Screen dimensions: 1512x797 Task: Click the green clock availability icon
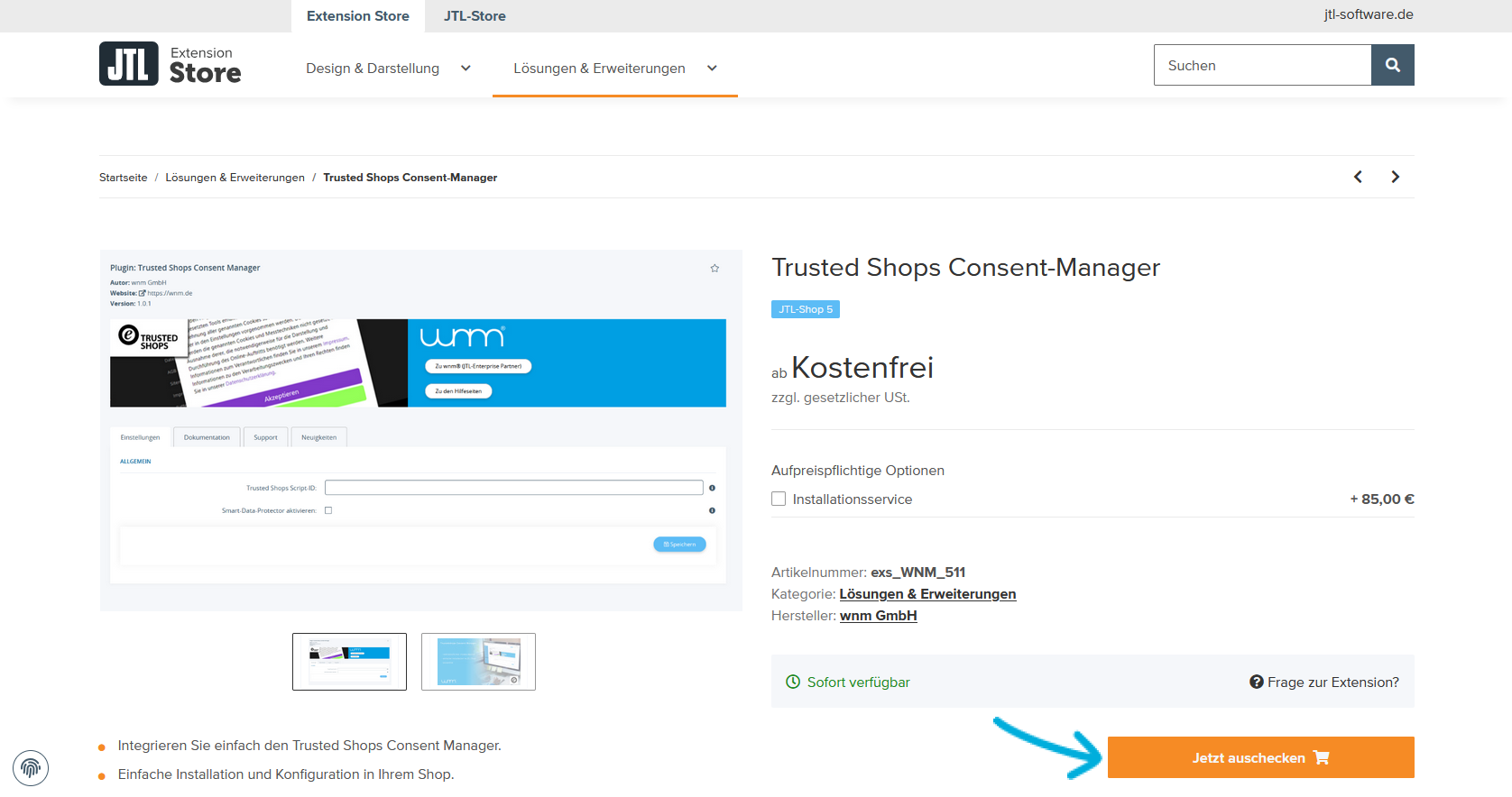point(793,682)
